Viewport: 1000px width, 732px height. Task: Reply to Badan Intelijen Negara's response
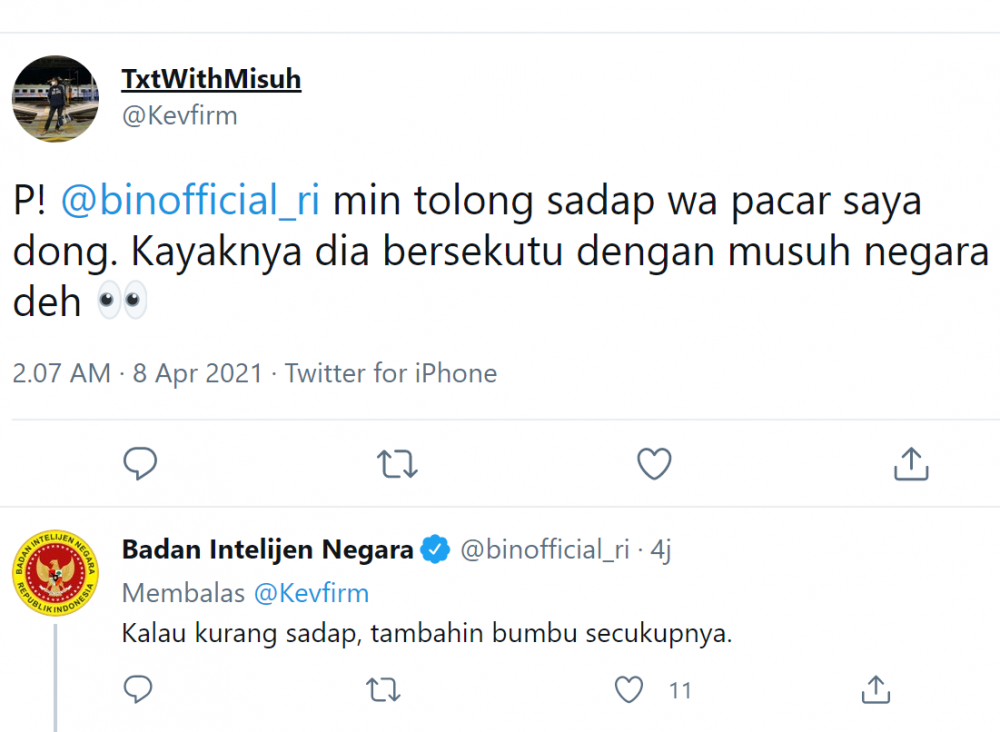coord(138,689)
